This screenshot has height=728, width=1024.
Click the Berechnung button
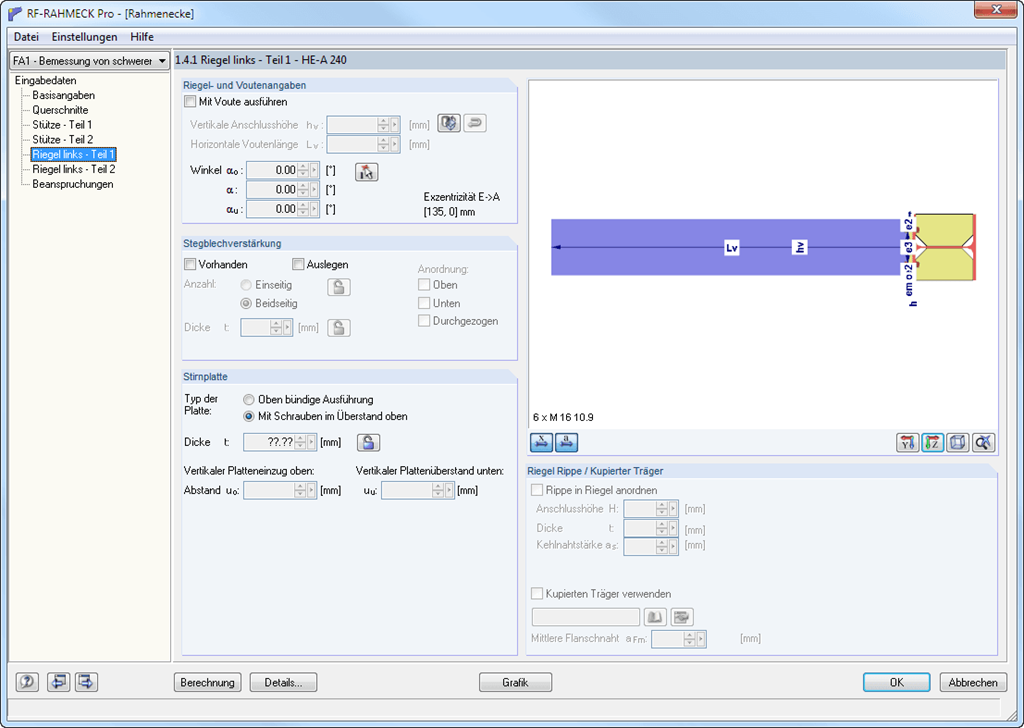[x=208, y=682]
